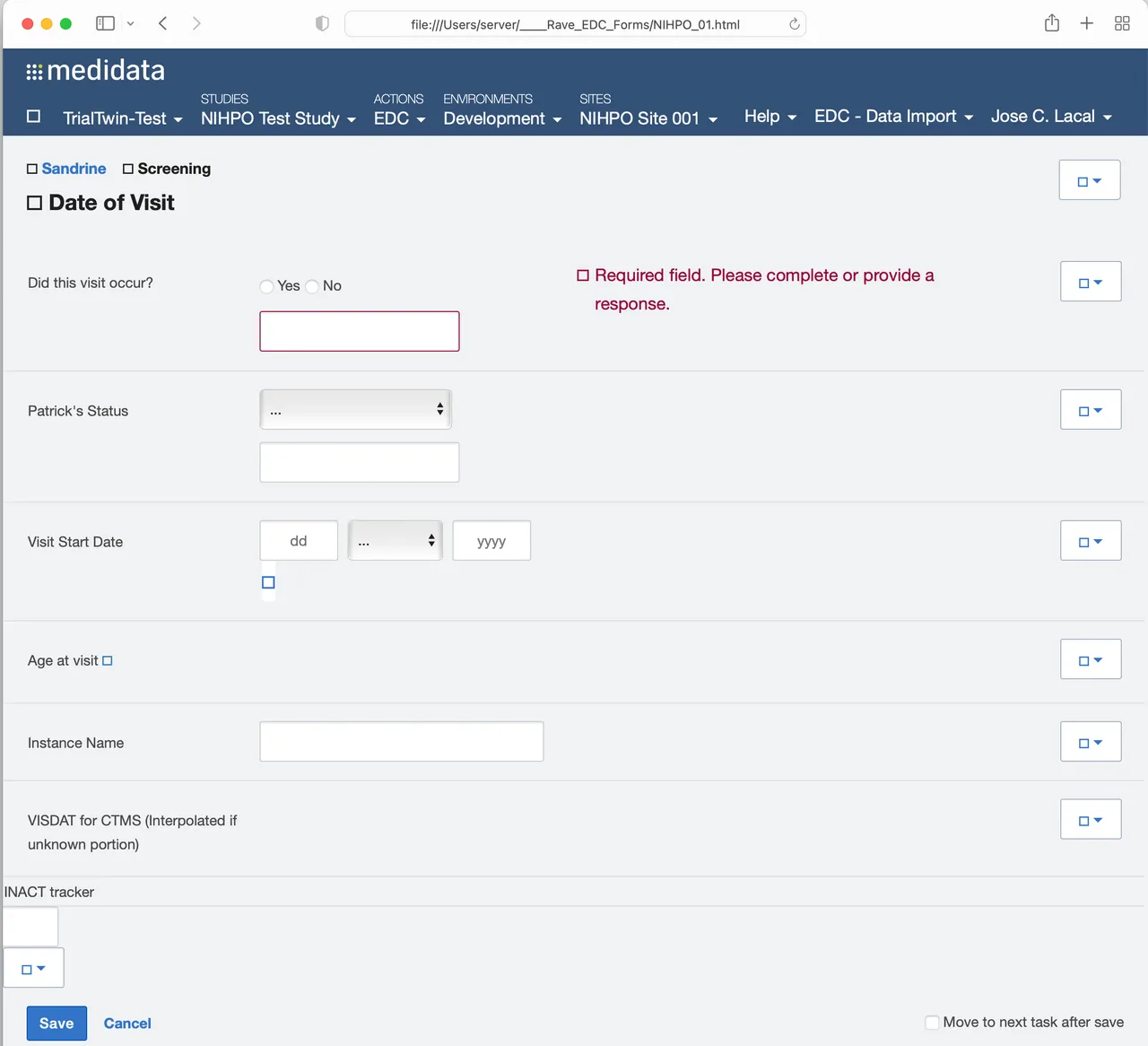Open the field actions icon beside Date of Visit
Viewport: 1148px width, 1046px height.
pyautogui.click(x=1089, y=179)
